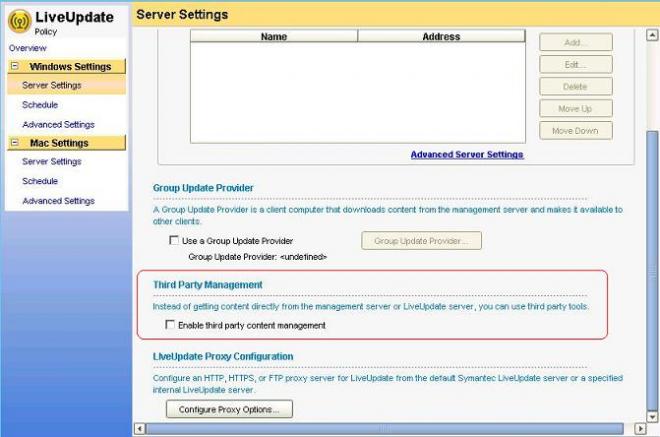Click the Add... server button
The image size is (660, 437).
click(575, 43)
